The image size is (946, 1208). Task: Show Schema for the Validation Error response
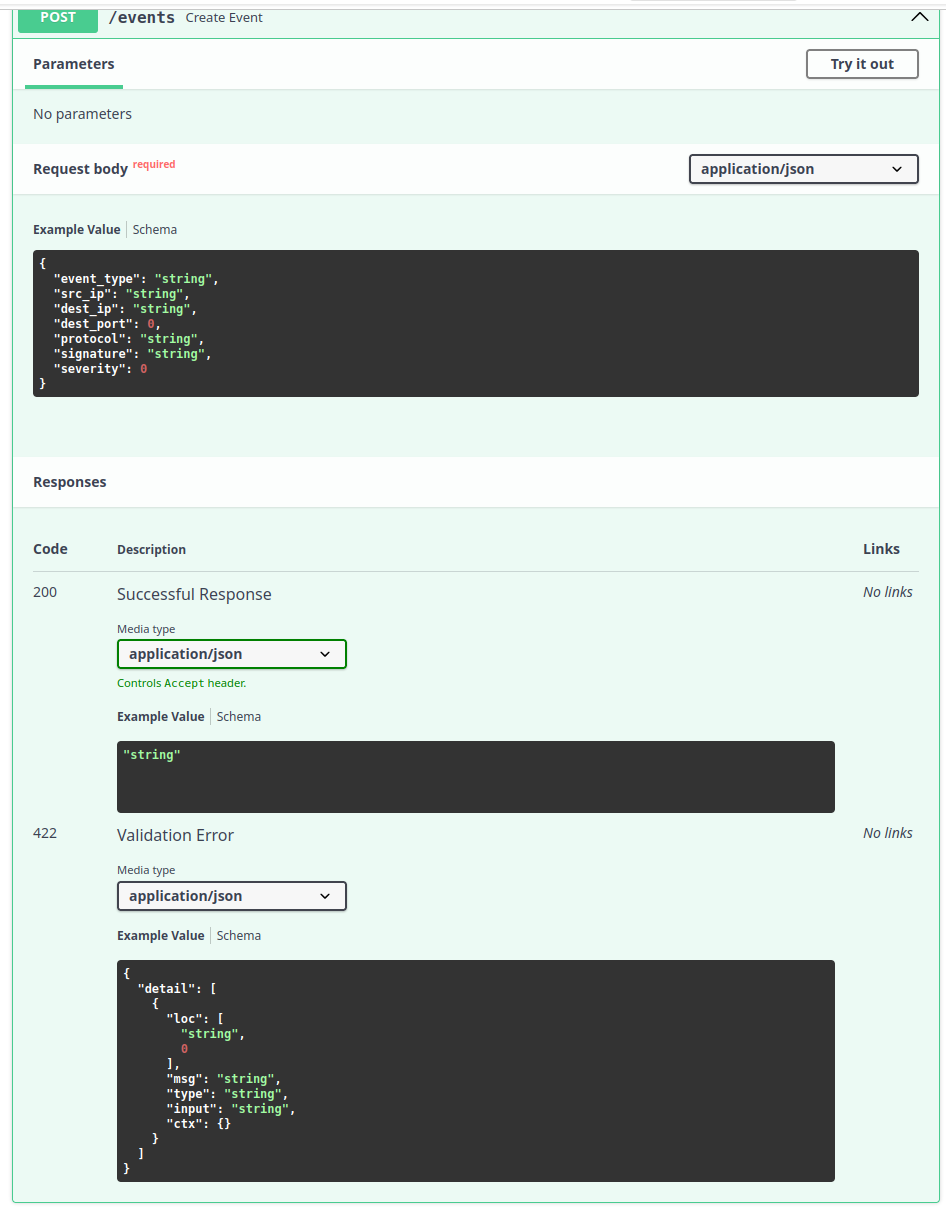239,936
